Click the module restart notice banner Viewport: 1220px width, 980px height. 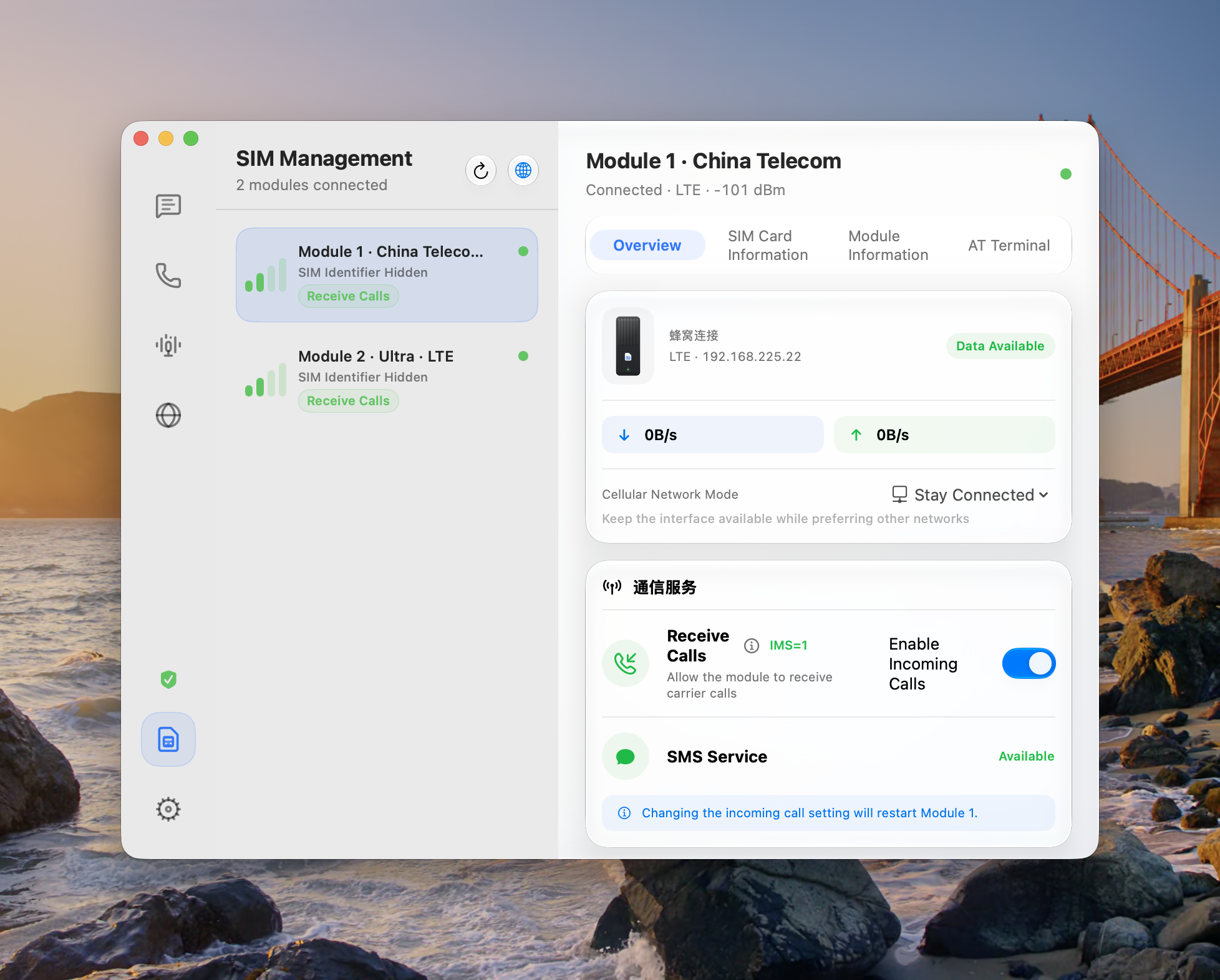[x=828, y=813]
